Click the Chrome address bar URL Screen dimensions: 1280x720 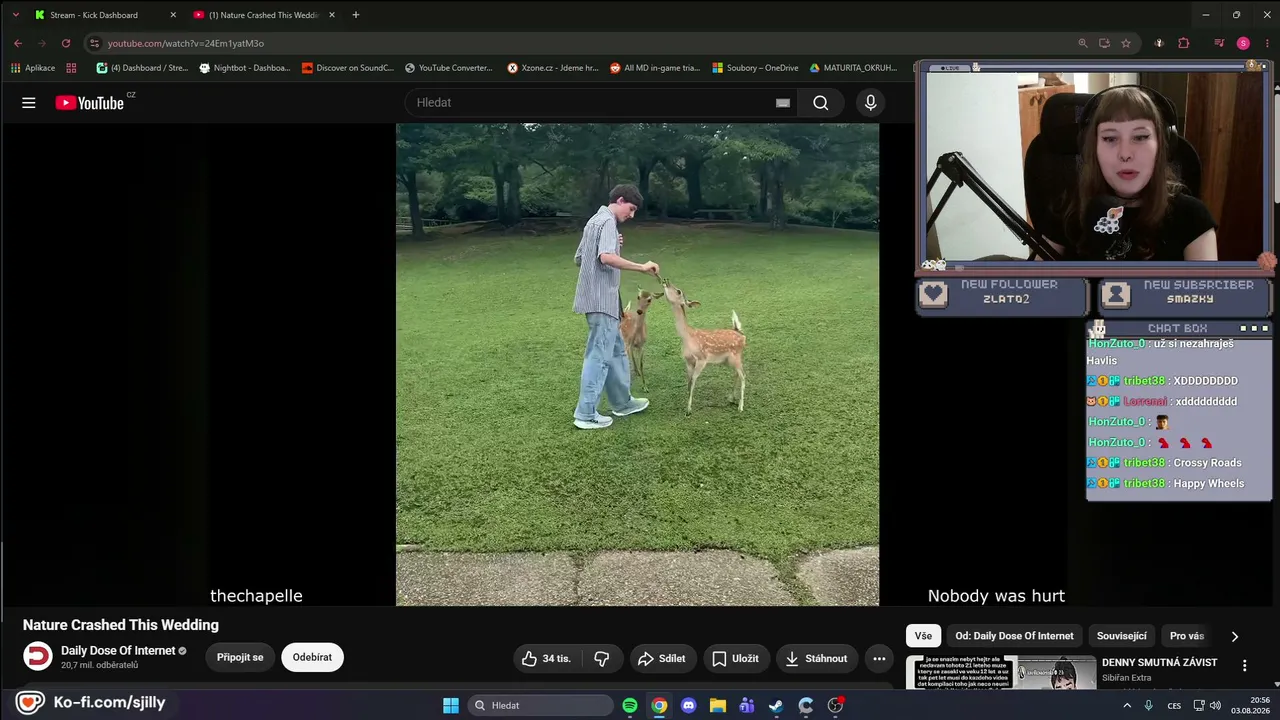186,43
